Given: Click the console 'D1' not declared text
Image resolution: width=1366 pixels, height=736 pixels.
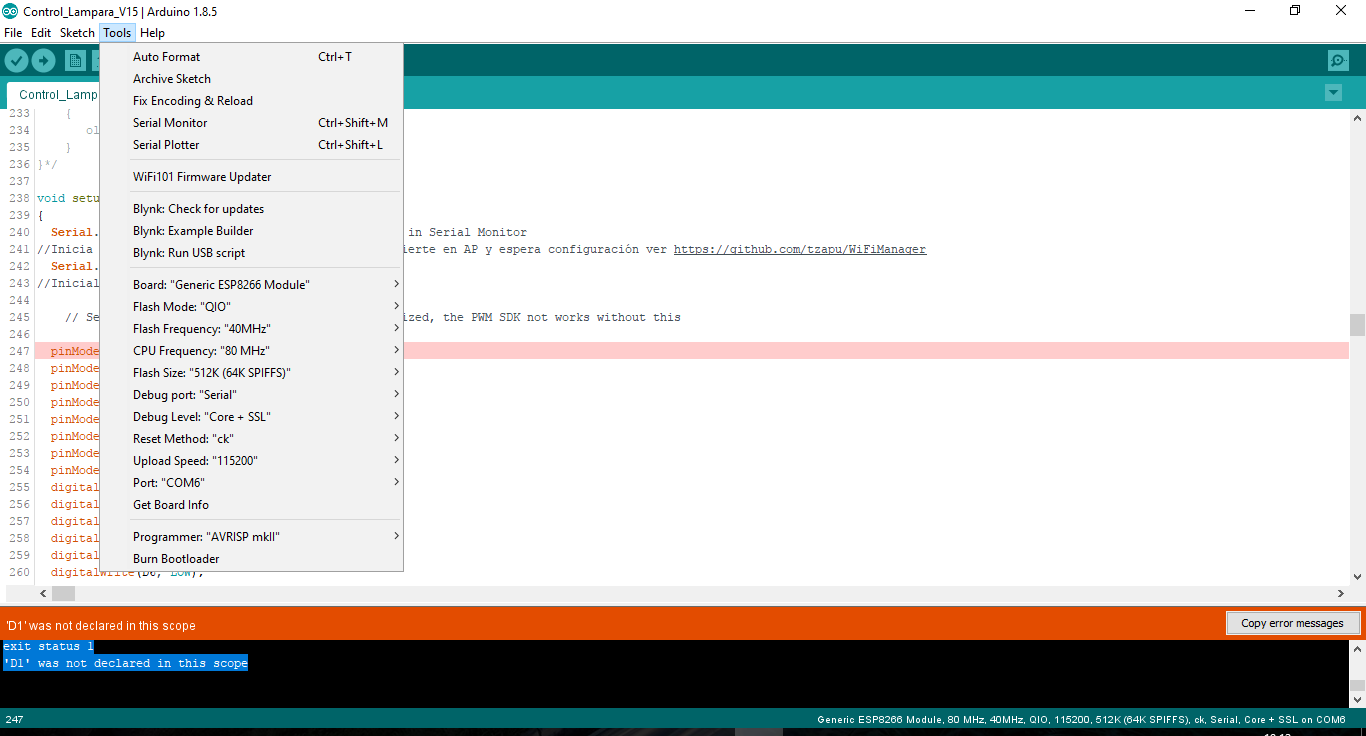Looking at the screenshot, I should click(x=125, y=663).
